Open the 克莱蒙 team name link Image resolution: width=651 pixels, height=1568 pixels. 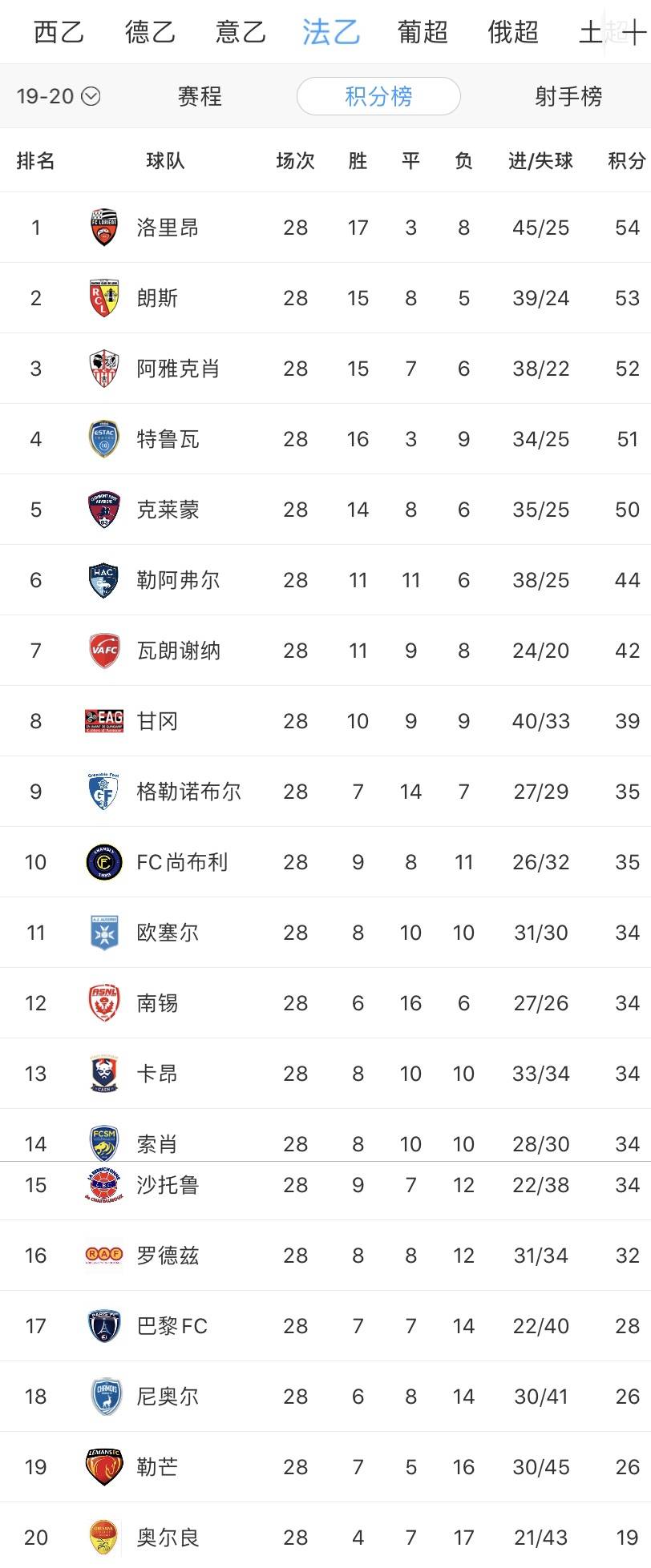point(168,510)
